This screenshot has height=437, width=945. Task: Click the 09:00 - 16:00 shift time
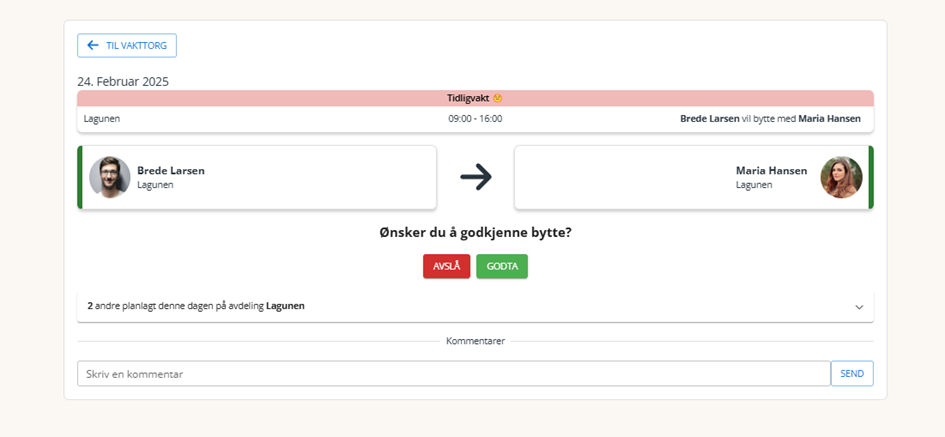coord(475,119)
